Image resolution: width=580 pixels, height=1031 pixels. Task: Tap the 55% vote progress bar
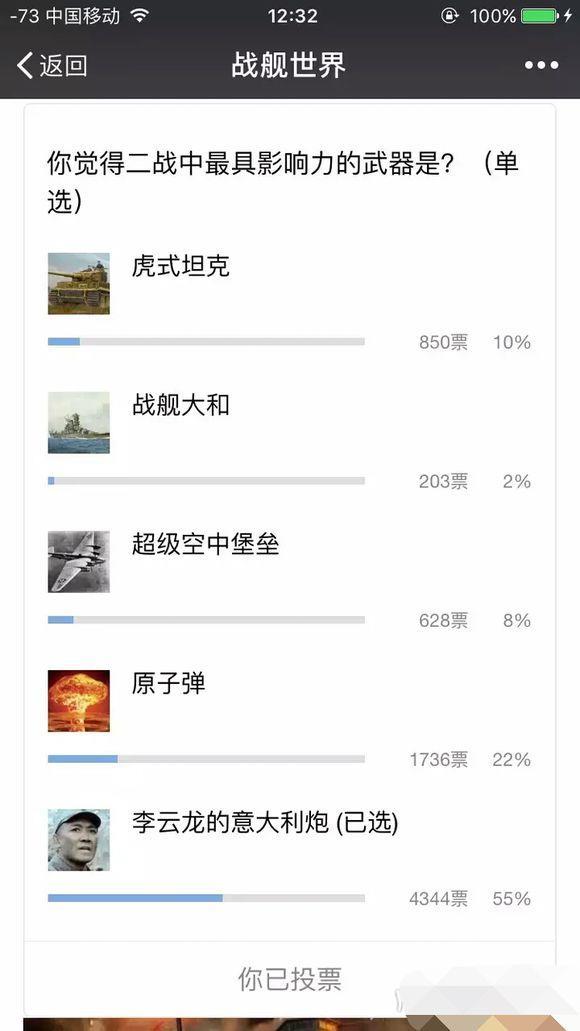(x=206, y=898)
